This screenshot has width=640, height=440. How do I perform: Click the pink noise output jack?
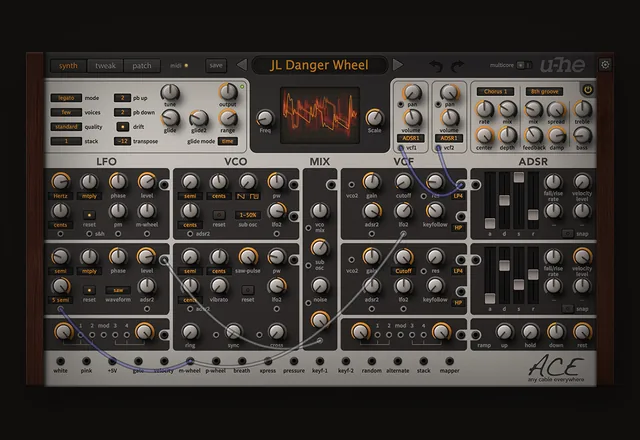coord(86,361)
